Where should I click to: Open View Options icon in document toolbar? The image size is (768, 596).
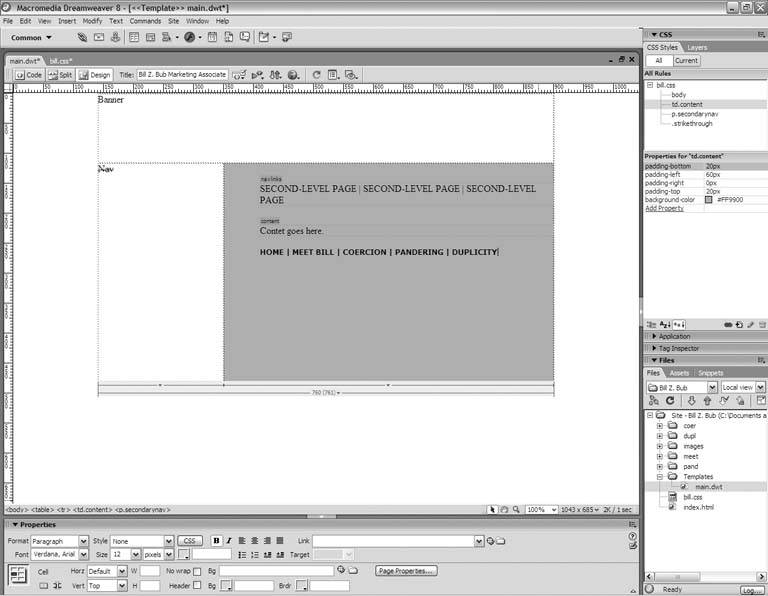[333, 75]
